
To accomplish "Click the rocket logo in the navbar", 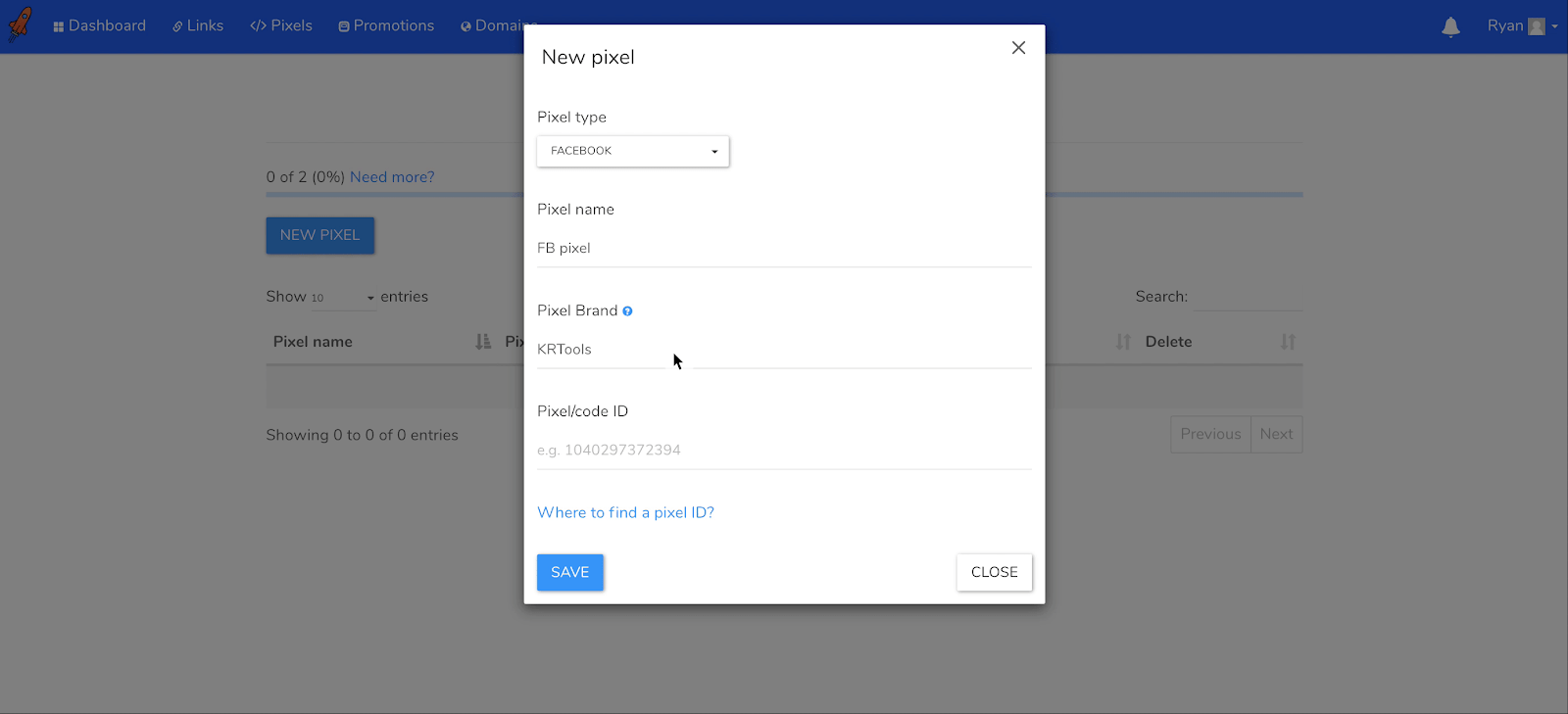I will point(20,24).
